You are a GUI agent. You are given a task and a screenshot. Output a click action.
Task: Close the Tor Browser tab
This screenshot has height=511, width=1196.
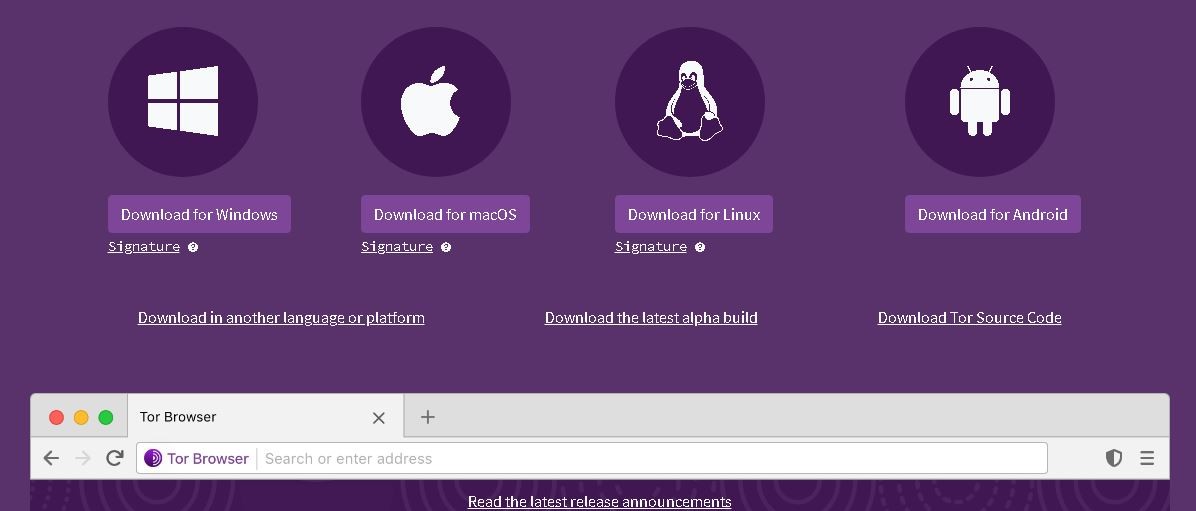point(378,418)
